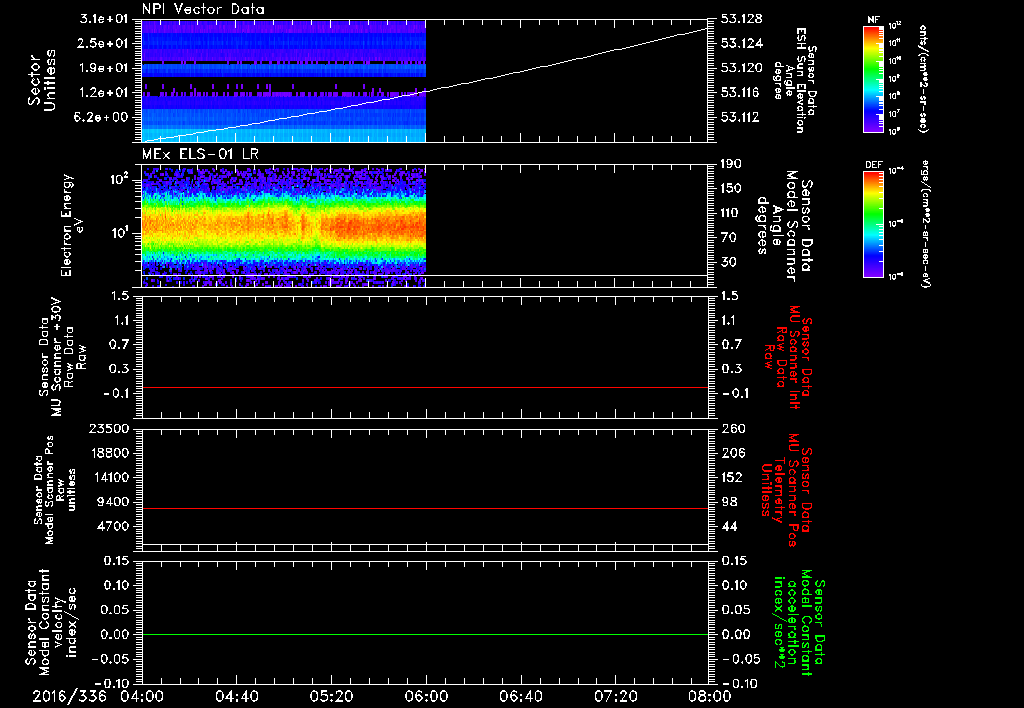
Task: Click the 206 telemetry tick label
Action: pos(731,453)
